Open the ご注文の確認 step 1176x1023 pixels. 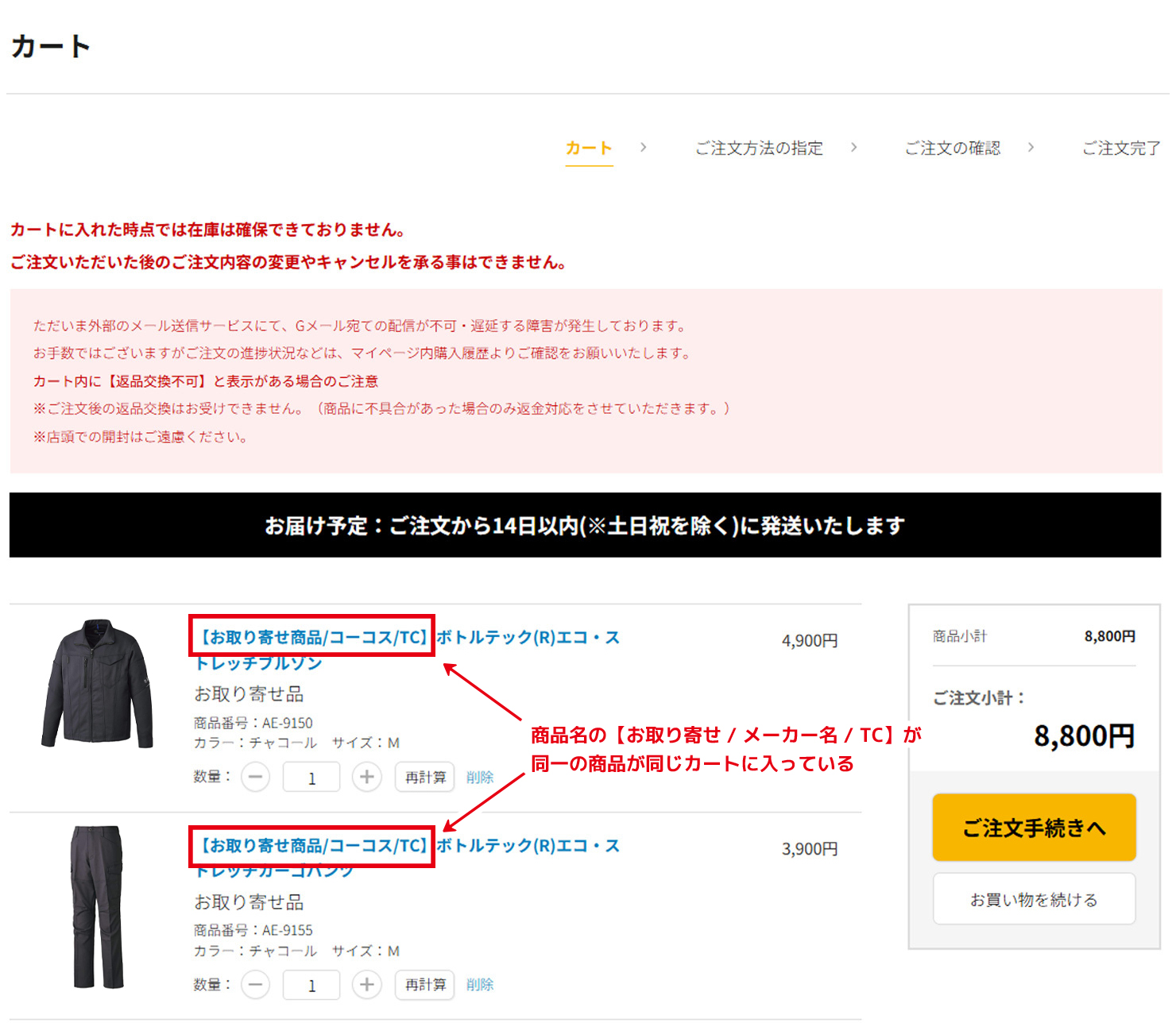coord(951,148)
